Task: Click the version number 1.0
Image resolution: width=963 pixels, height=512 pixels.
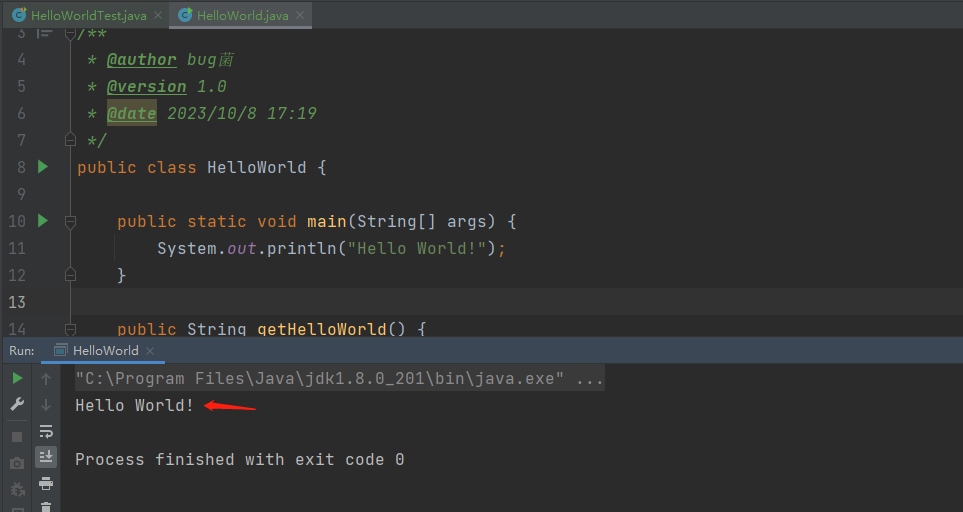Action: coord(211,87)
